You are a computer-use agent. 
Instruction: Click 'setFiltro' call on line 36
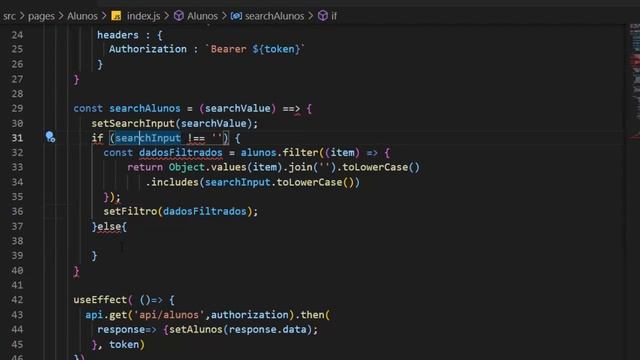[130, 211]
